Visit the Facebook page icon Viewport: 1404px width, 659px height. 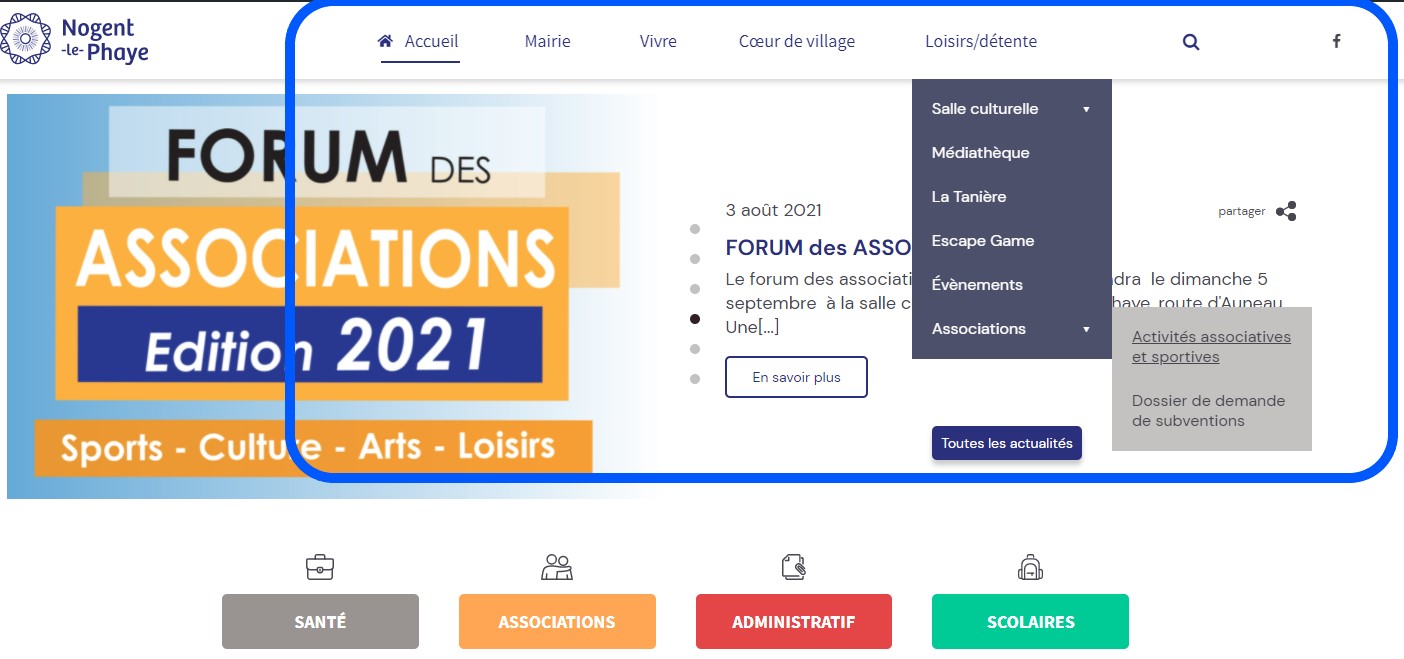[1336, 41]
